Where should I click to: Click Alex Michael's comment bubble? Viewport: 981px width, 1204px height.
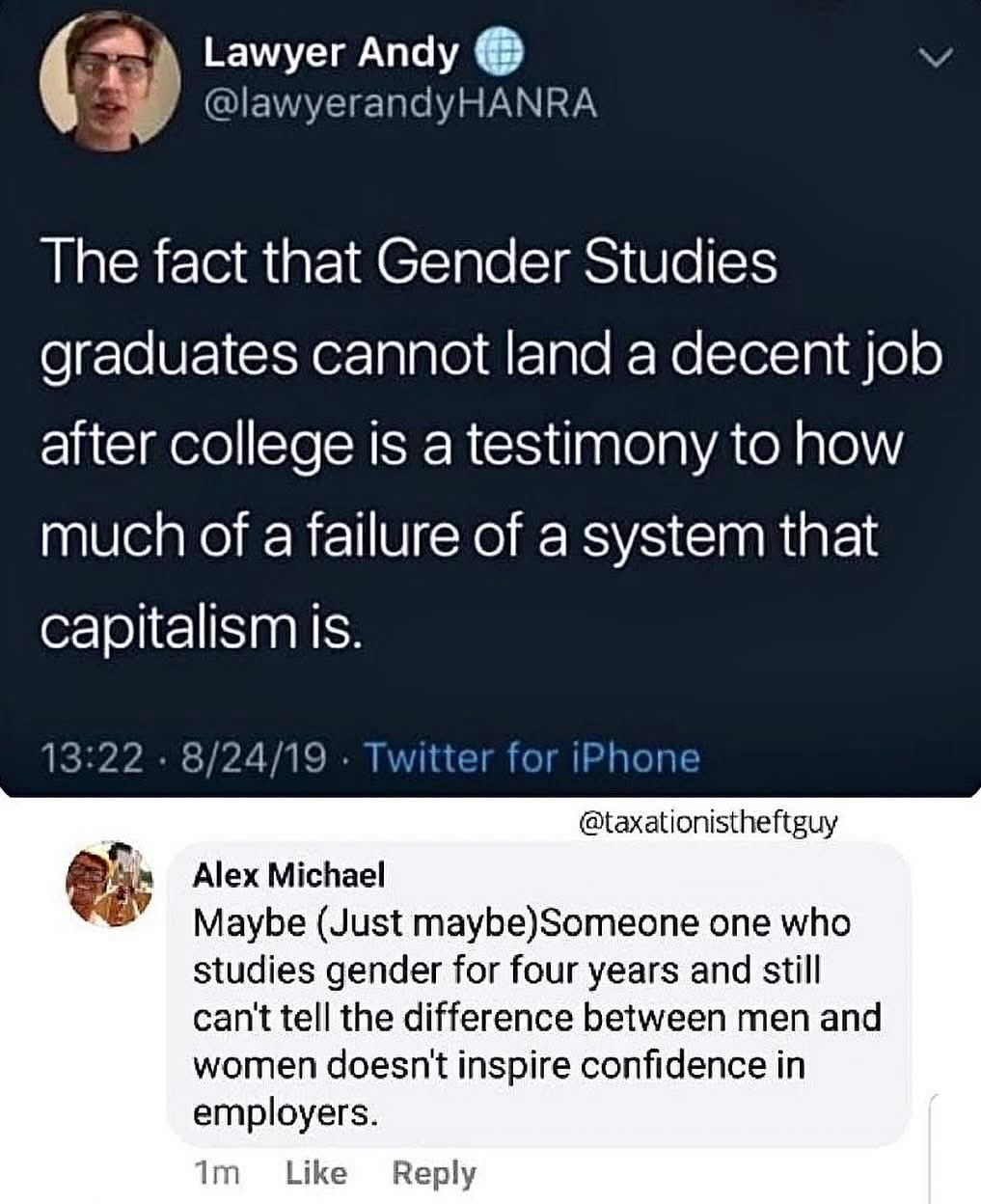pos(540,994)
